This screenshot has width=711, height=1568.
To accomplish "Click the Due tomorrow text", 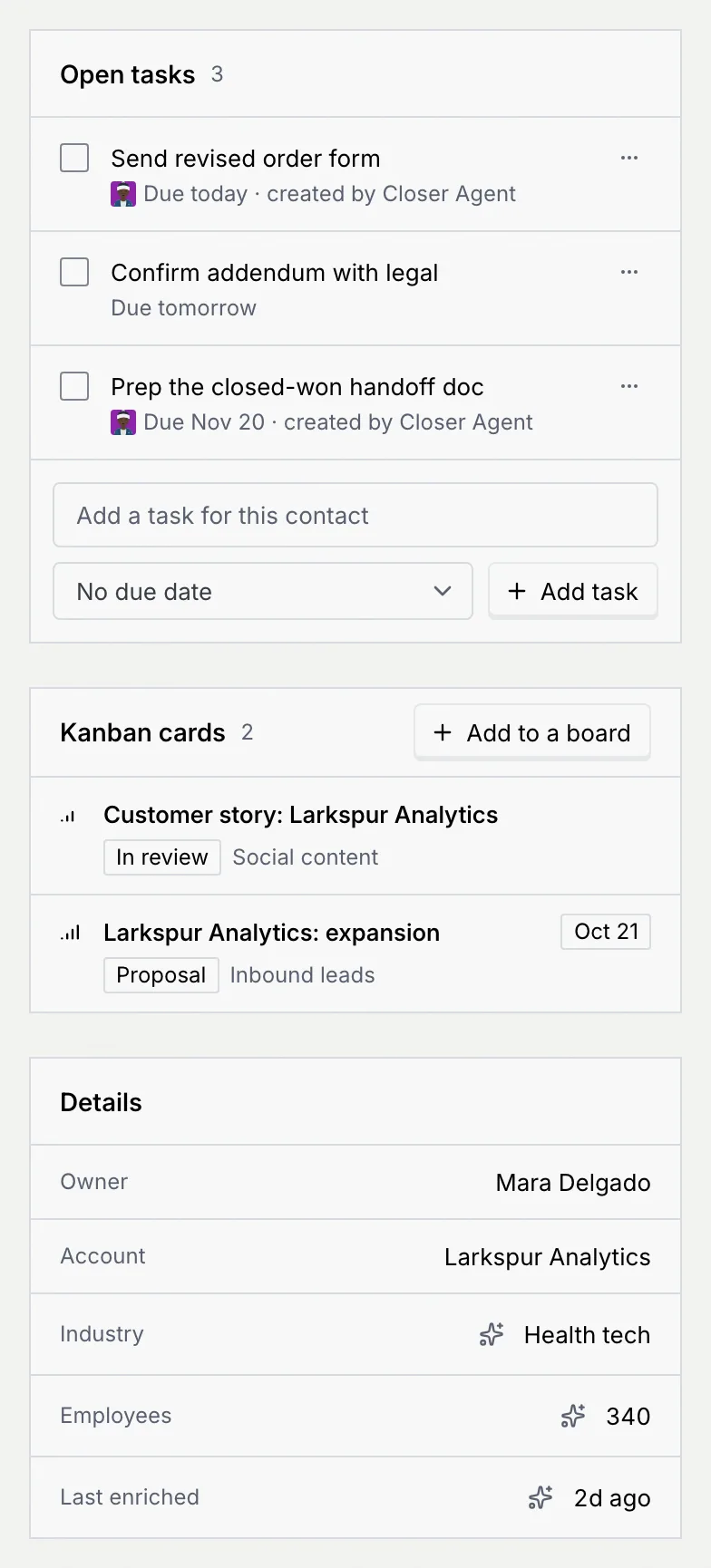I will click(x=183, y=308).
